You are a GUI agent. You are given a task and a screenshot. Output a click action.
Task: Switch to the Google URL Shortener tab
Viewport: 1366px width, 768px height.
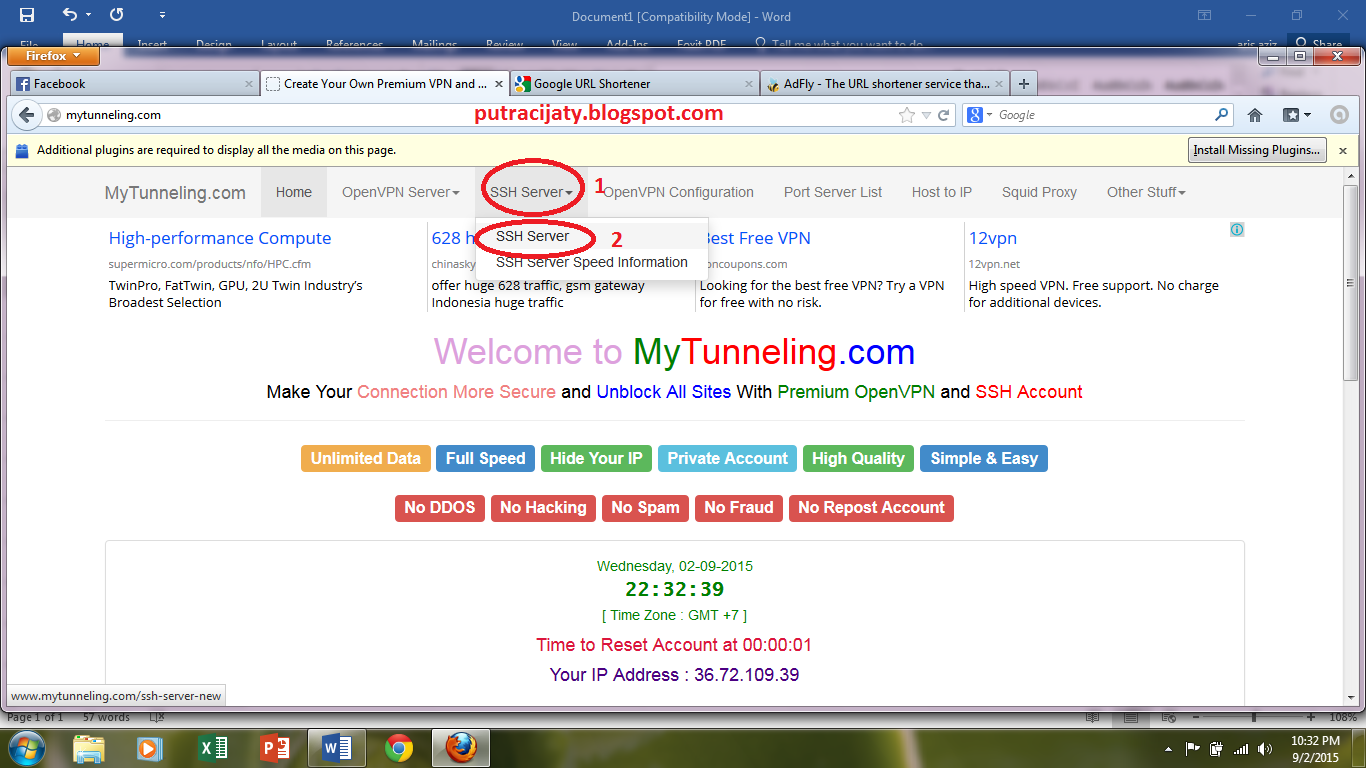point(635,84)
